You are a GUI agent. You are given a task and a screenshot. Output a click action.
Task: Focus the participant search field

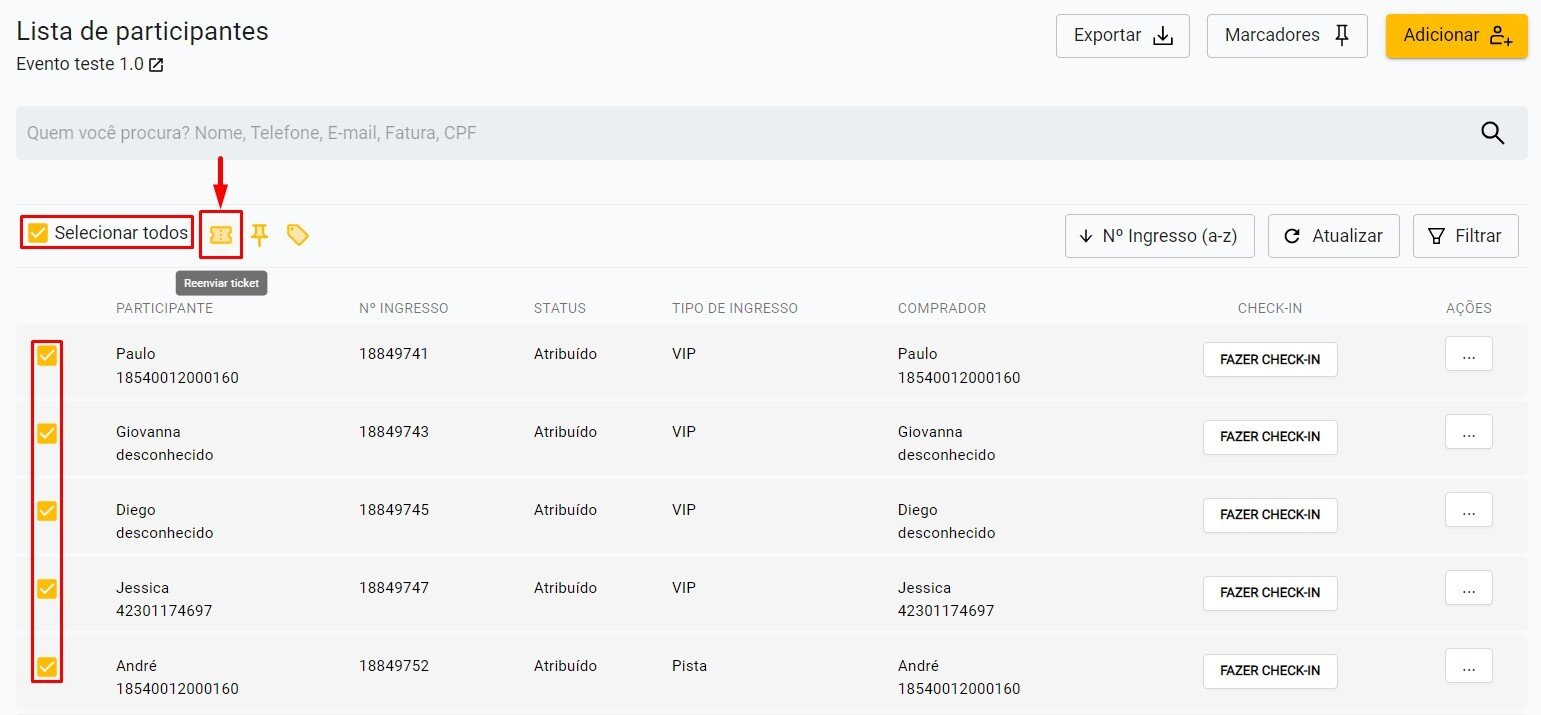740,133
